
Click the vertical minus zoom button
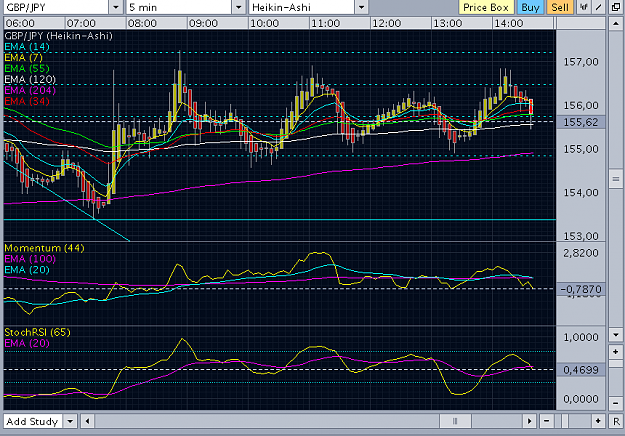click(616, 403)
